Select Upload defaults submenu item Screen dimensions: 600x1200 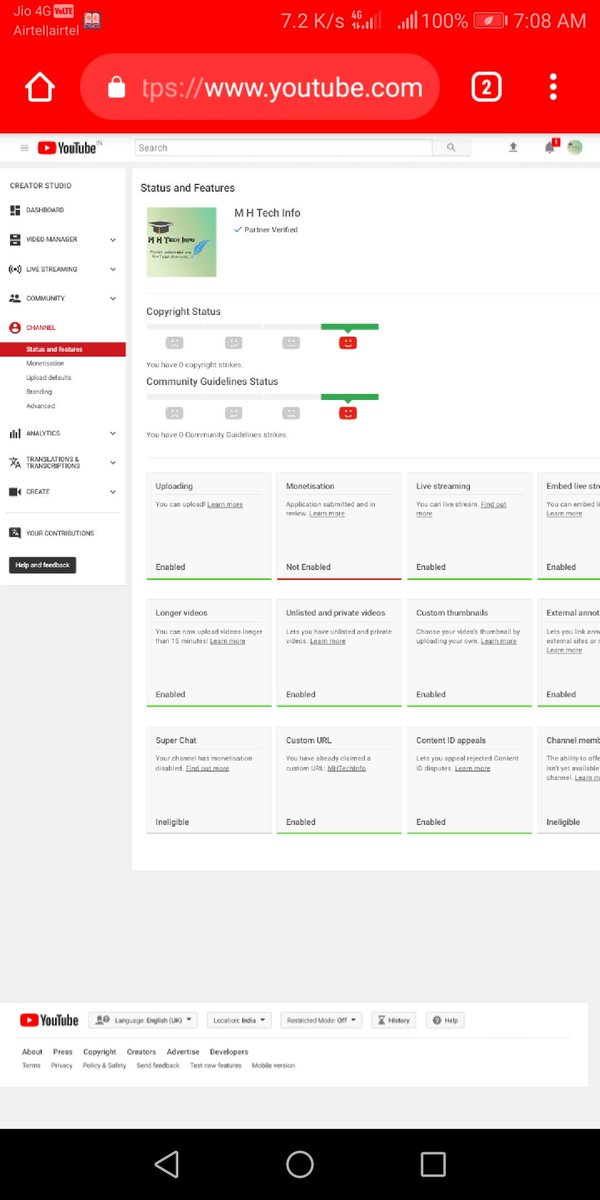coord(49,378)
